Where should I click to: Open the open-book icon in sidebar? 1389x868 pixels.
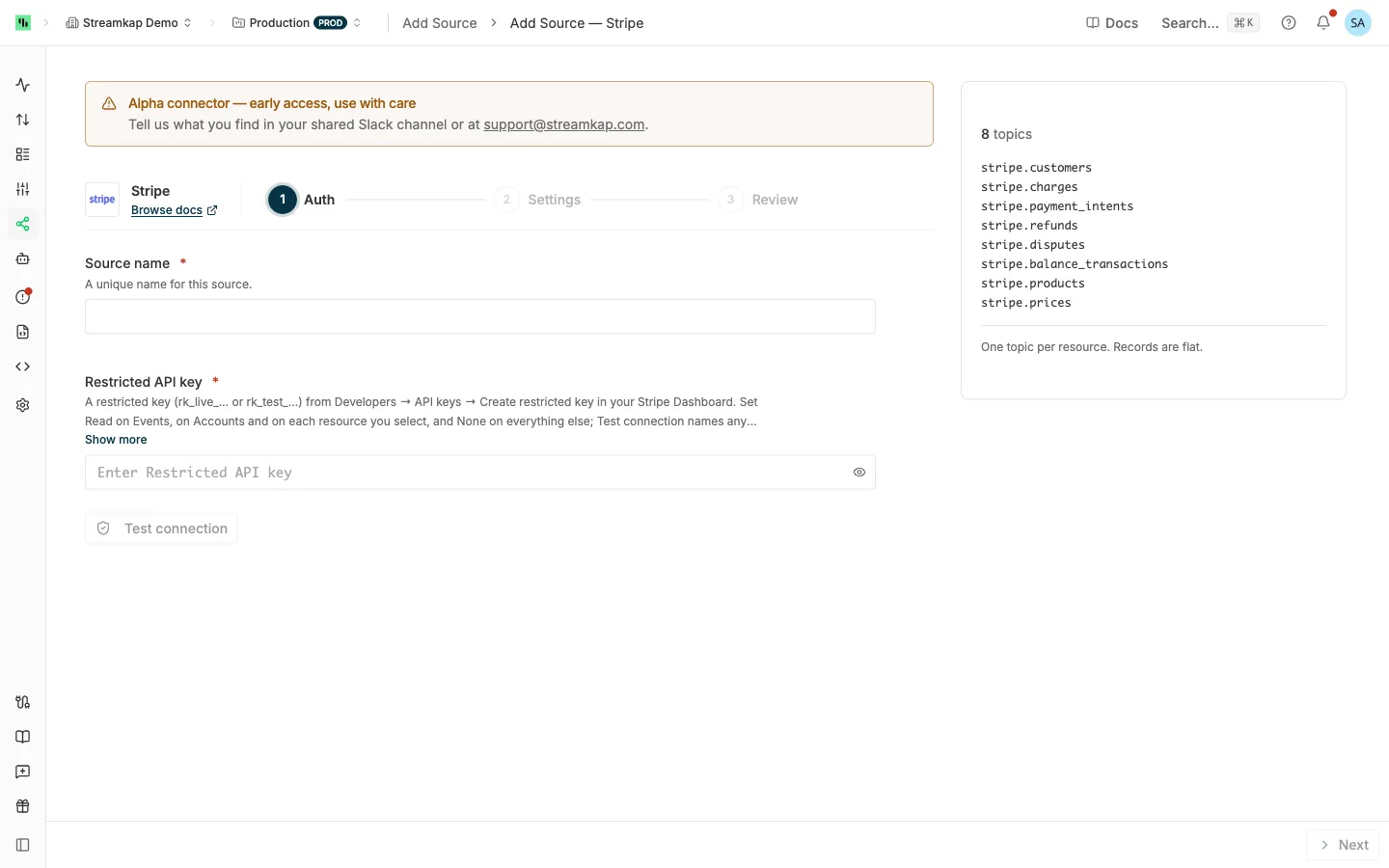pos(23,737)
